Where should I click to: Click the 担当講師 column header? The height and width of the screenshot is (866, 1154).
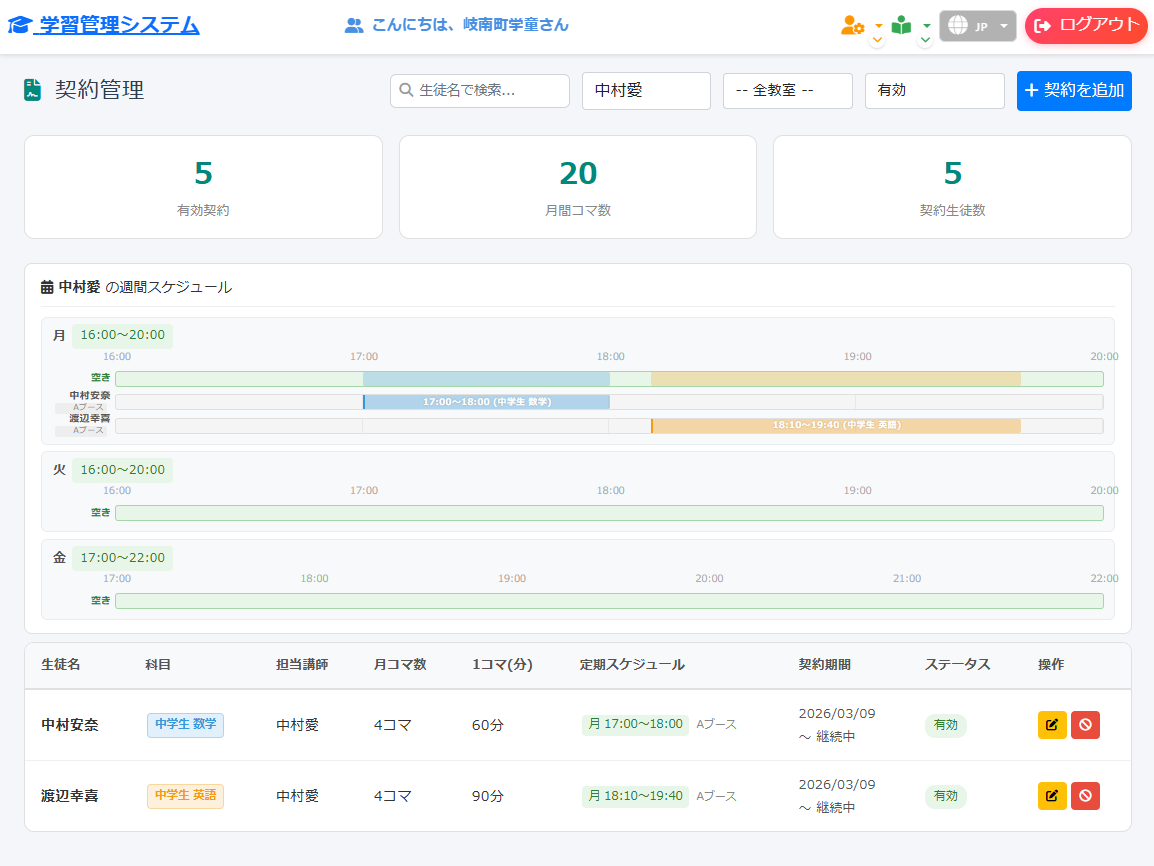point(302,665)
